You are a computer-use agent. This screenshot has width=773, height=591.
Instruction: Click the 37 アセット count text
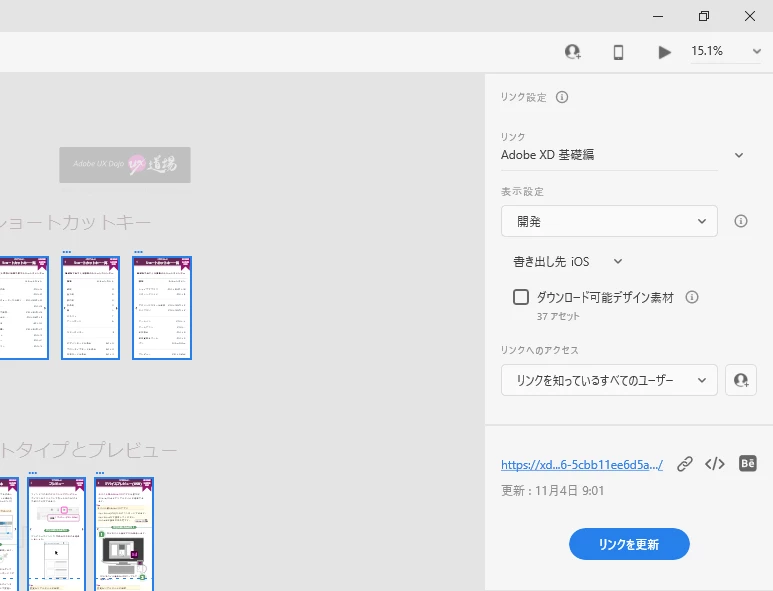(558, 316)
